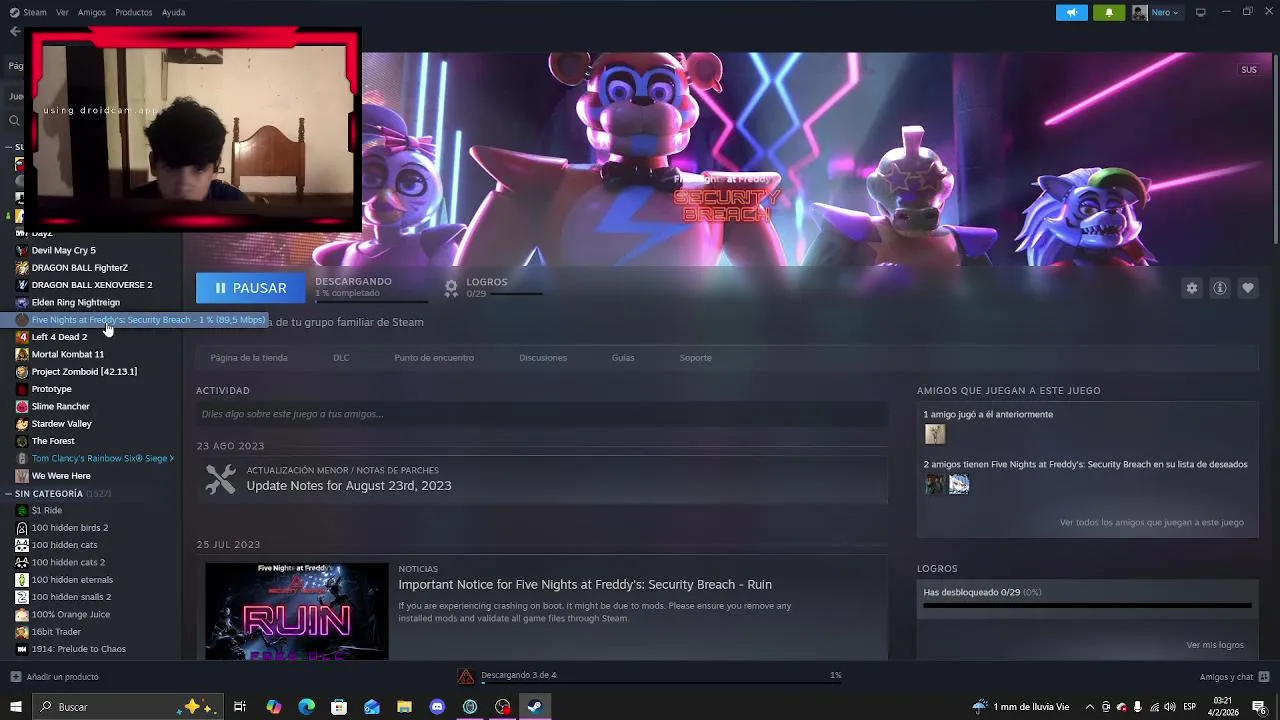Select DRAGON BALL XENOVERSE 2 in library
Image resolution: width=1280 pixels, height=720 pixels.
91,285
